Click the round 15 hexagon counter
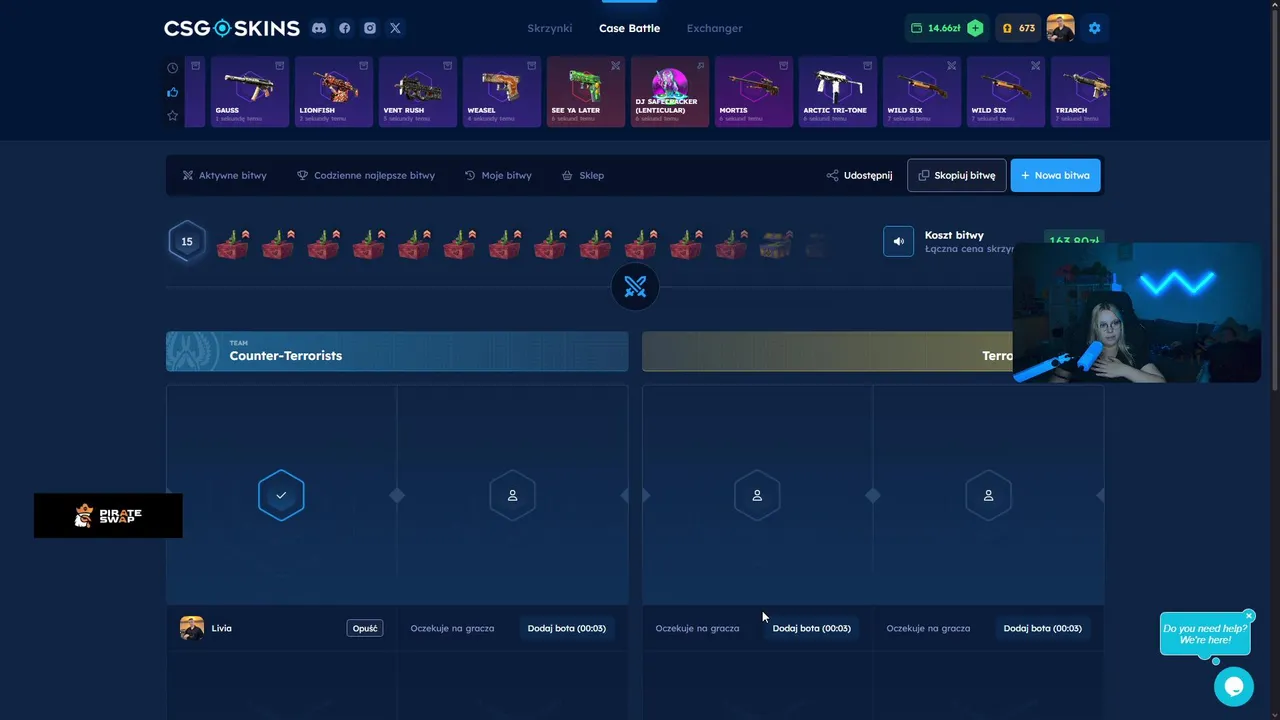Viewport: 1280px width, 720px height. point(187,242)
